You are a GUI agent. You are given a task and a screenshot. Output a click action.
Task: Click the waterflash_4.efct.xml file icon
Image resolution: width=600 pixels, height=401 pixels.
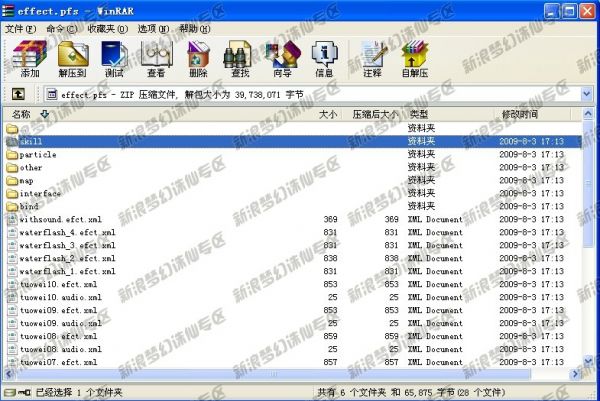click(12, 233)
